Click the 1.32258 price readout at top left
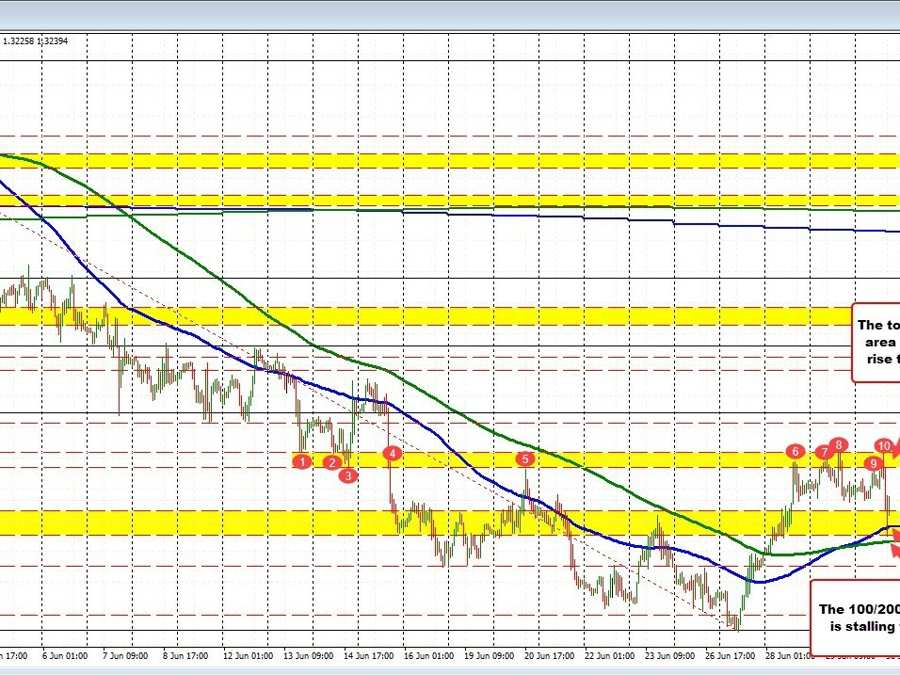The image size is (900, 675). pyautogui.click(x=21, y=41)
